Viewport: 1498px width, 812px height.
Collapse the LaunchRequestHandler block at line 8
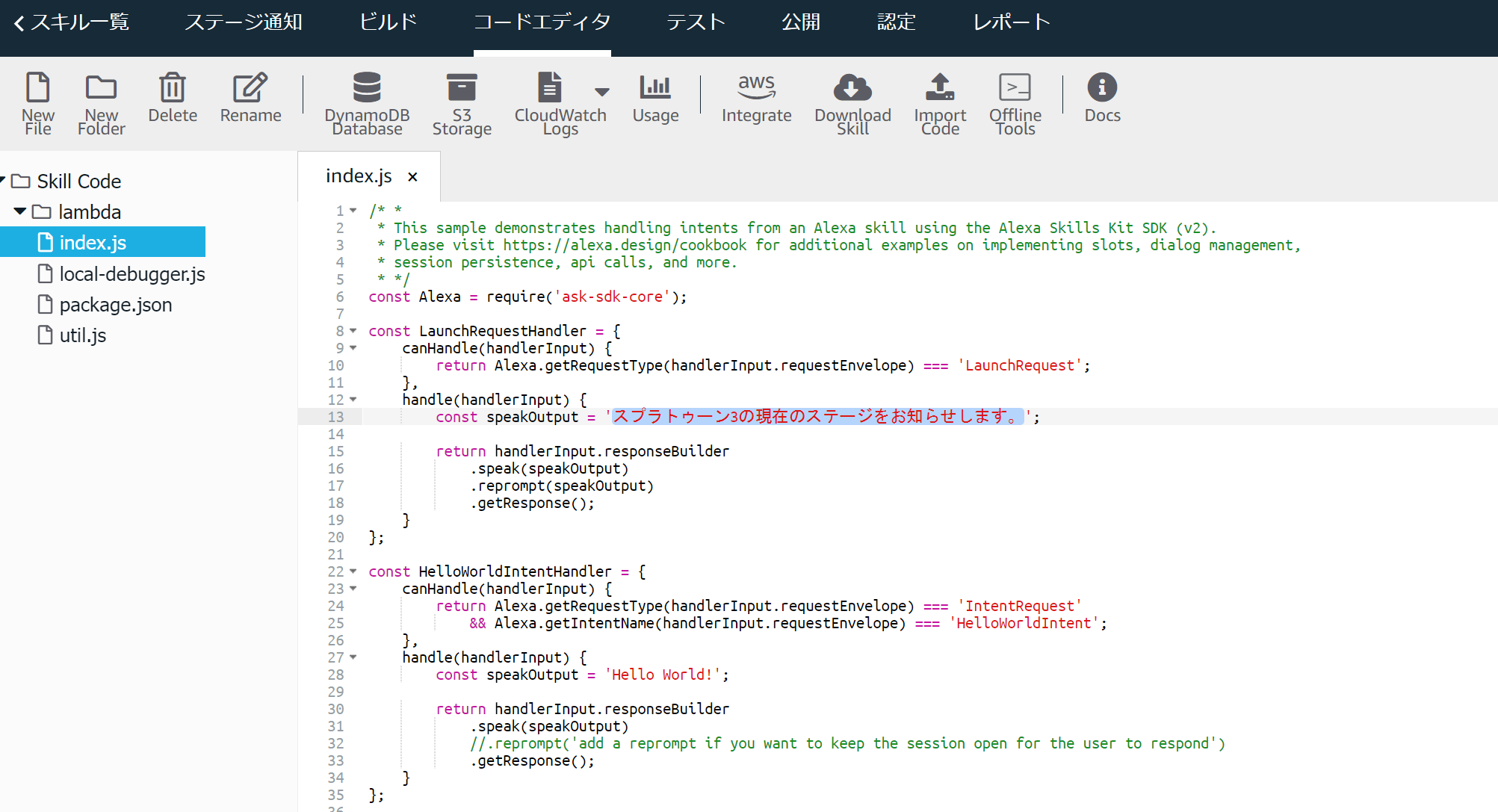(x=353, y=331)
